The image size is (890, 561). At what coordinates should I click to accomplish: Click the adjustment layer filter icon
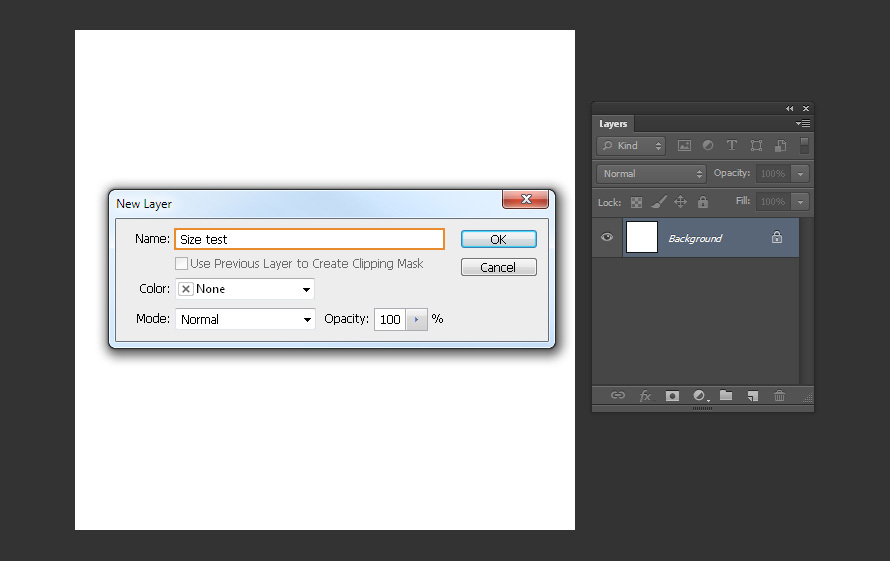click(x=708, y=146)
